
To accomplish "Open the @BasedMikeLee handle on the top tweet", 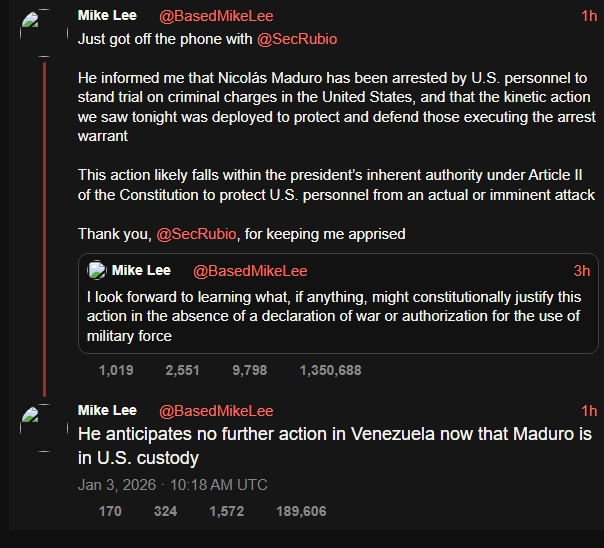I will tap(216, 16).
